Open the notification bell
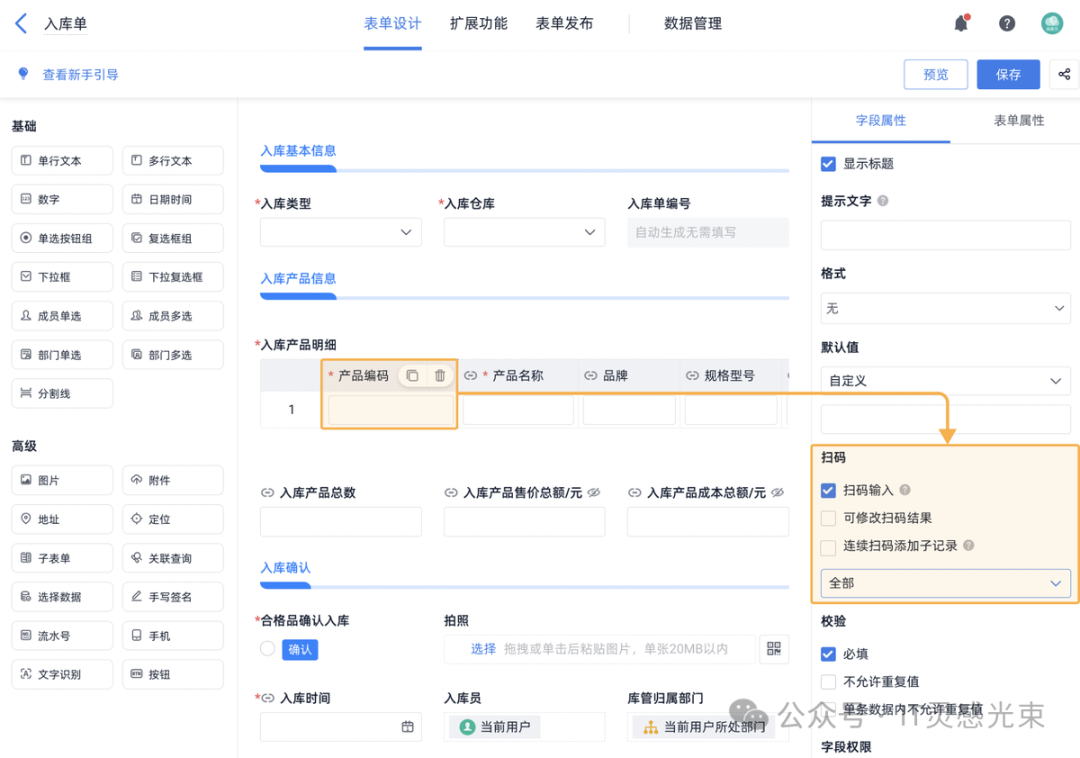This screenshot has height=758, width=1080. (961, 24)
